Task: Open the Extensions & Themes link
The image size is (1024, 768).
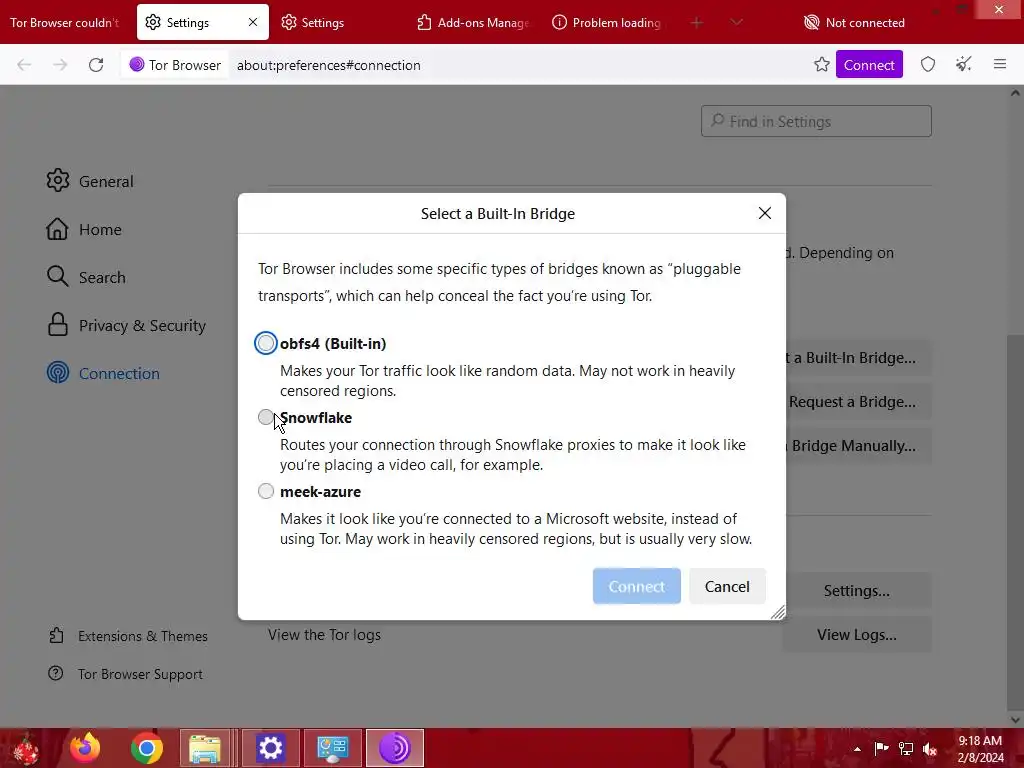Action: (128, 636)
